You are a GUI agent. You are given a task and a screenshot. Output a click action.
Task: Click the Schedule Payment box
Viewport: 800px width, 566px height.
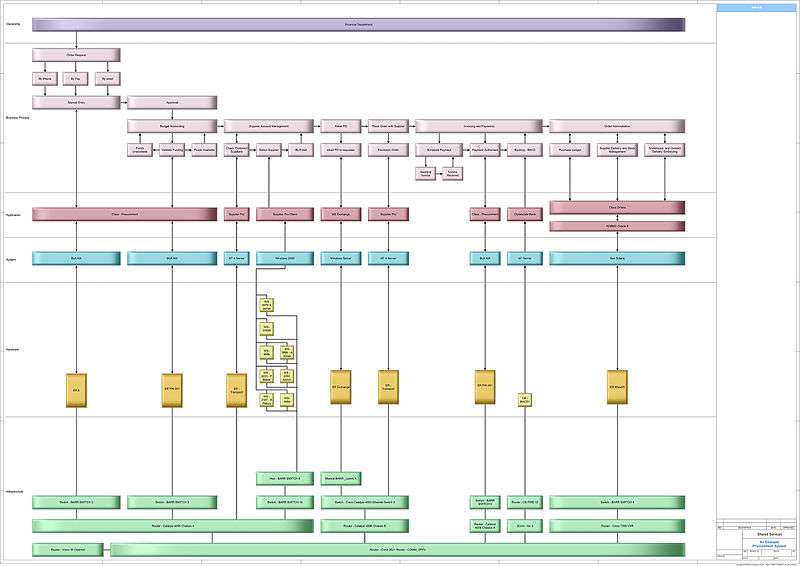click(438, 150)
